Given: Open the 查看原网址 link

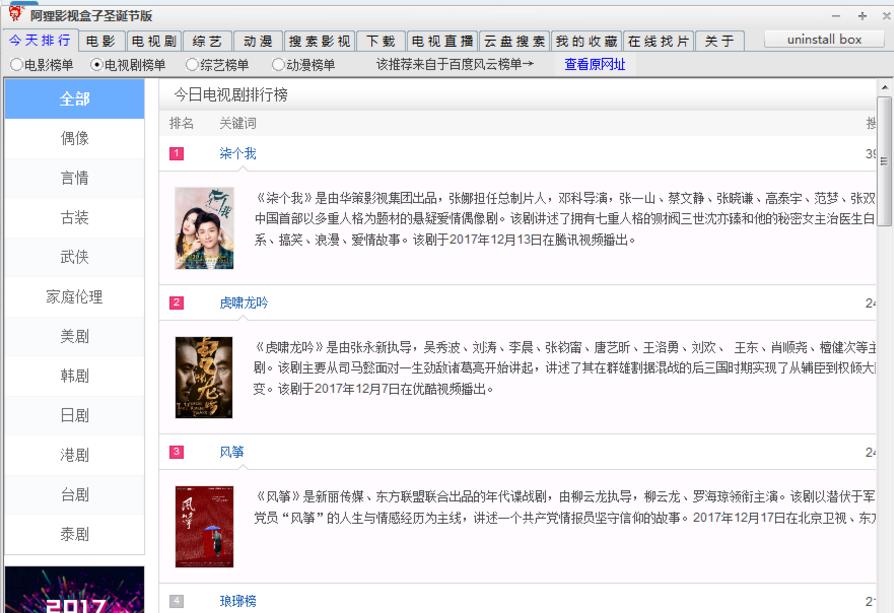Looking at the screenshot, I should [594, 64].
